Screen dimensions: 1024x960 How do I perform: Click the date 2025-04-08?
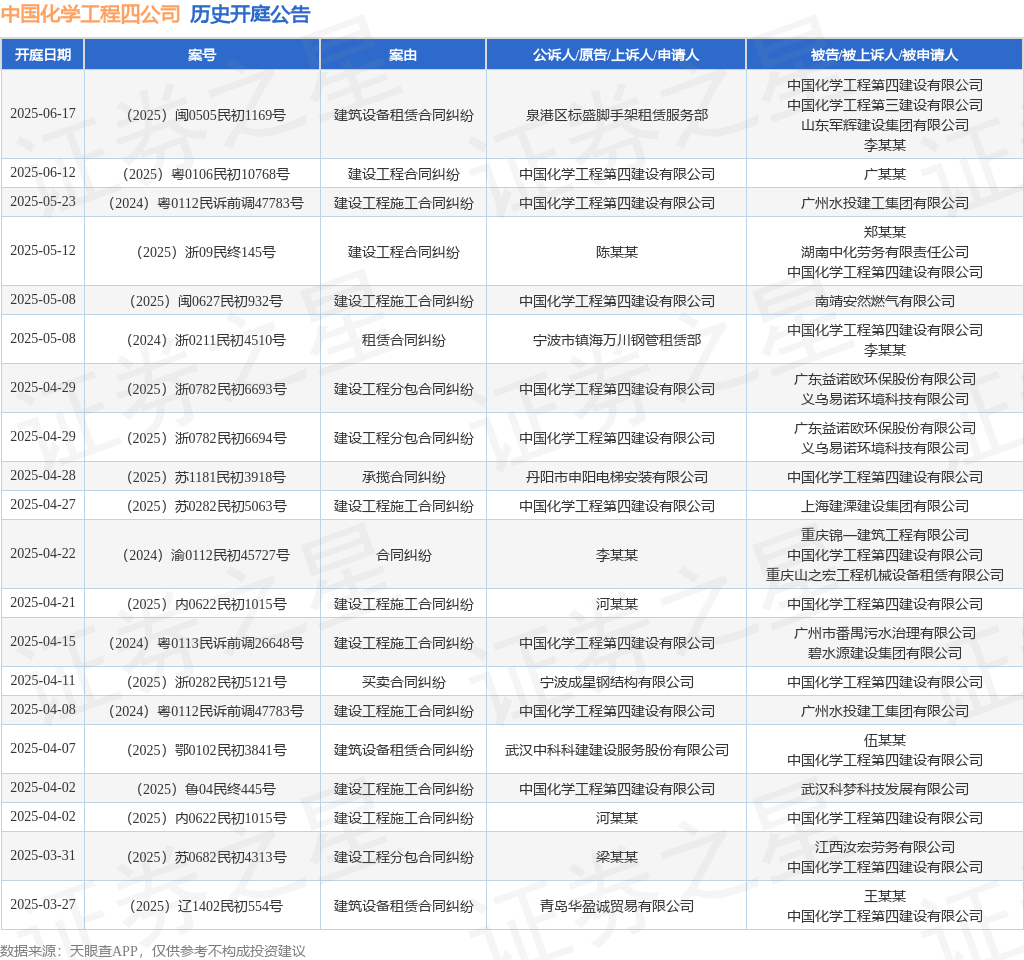click(42, 709)
